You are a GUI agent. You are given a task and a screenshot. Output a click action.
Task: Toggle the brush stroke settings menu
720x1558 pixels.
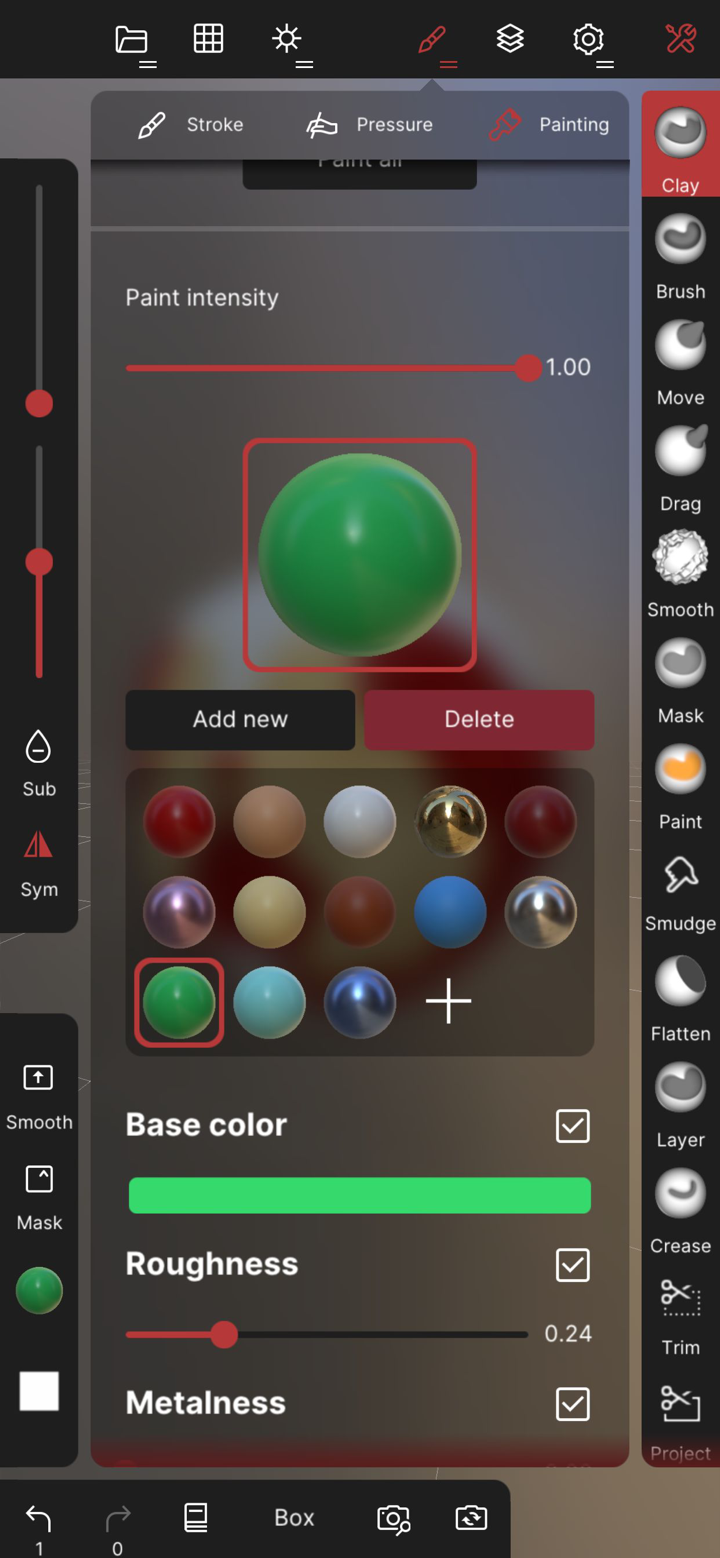coord(434,41)
